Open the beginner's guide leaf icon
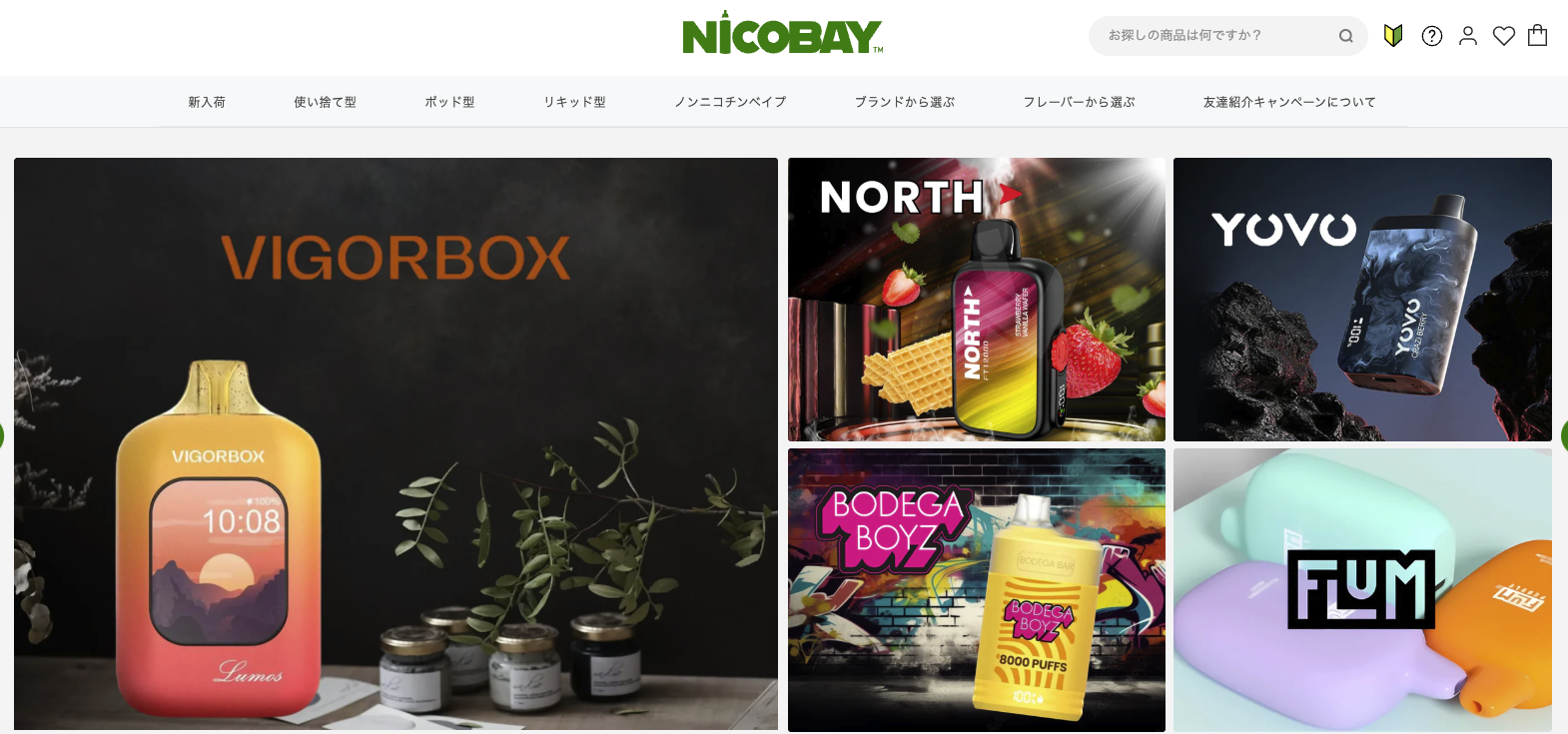The width and height of the screenshot is (1568, 734). (x=1393, y=36)
